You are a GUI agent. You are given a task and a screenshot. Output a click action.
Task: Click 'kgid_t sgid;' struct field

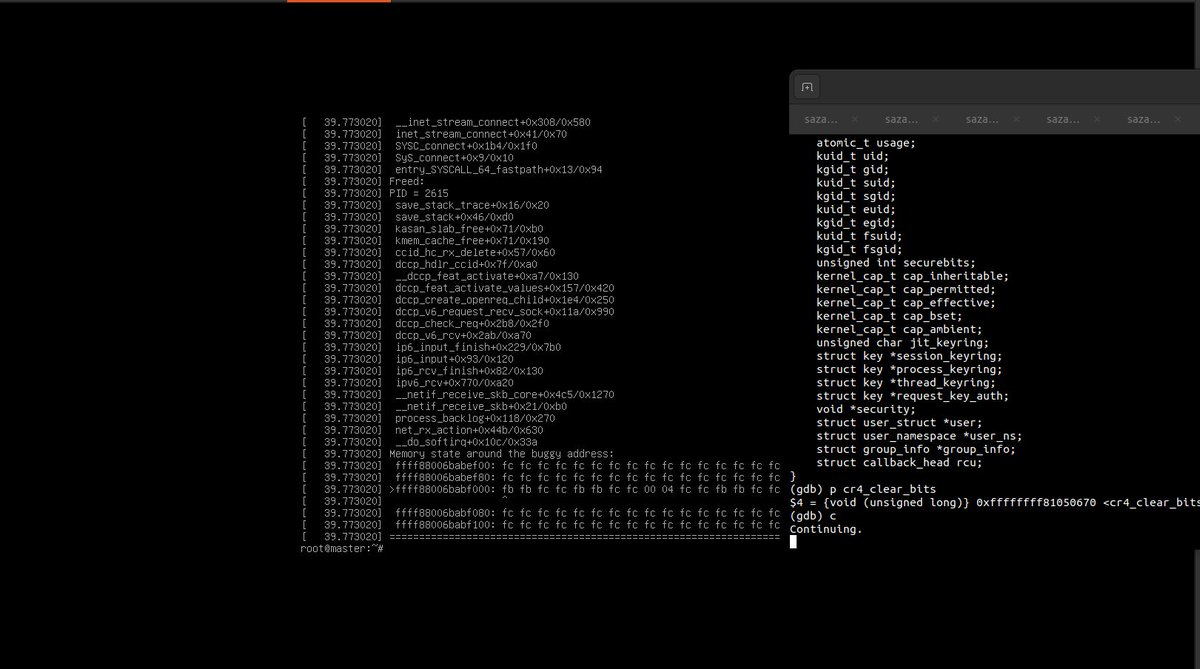point(856,196)
